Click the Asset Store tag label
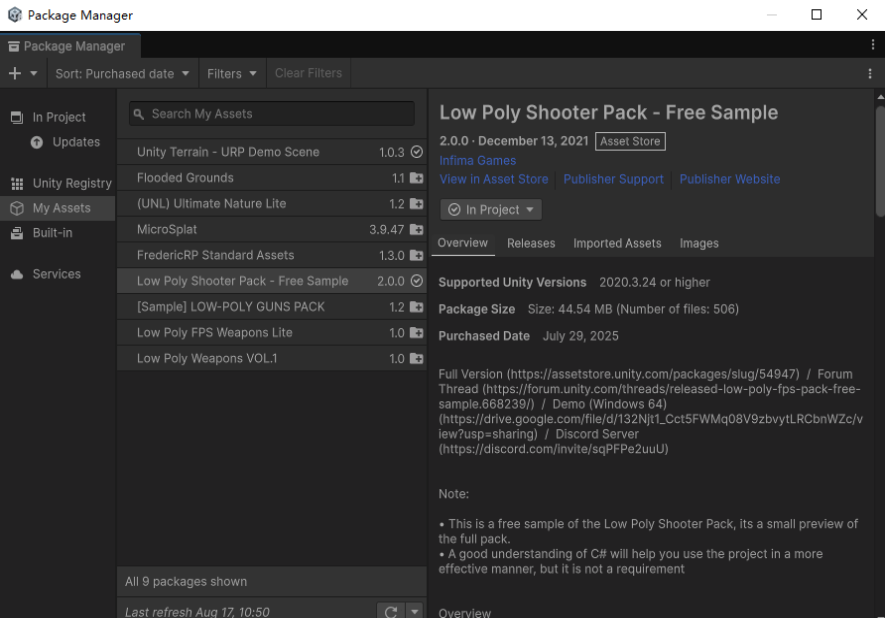886x619 pixels. coord(630,141)
